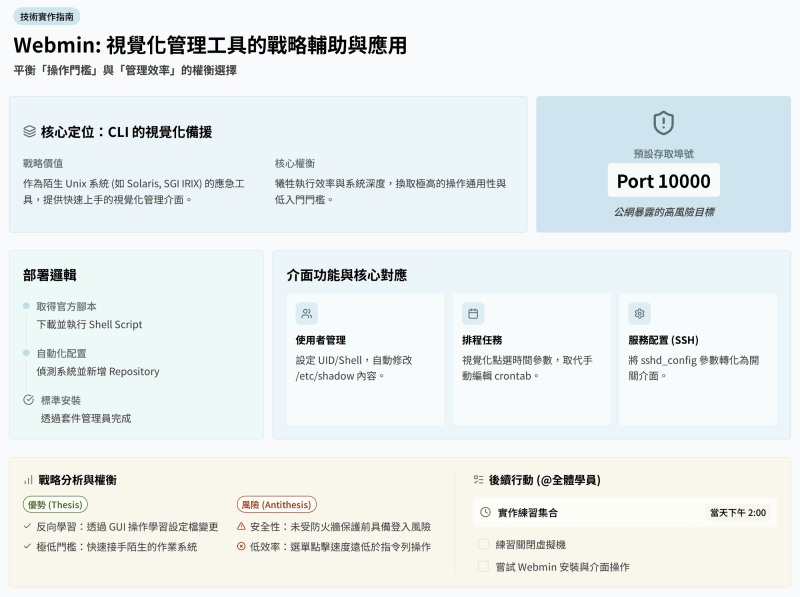Screen dimensions: 800x597
Task: Click the shield alert icon above Port 10000
Action: click(663, 123)
